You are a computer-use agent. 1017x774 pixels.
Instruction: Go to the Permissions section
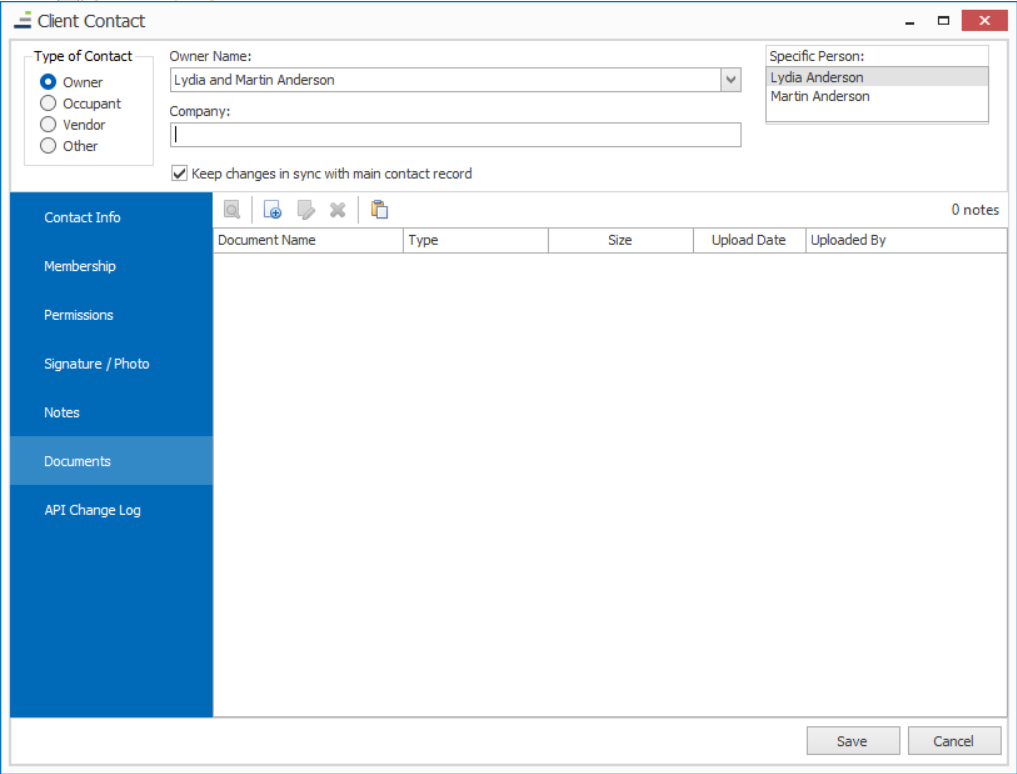point(79,315)
